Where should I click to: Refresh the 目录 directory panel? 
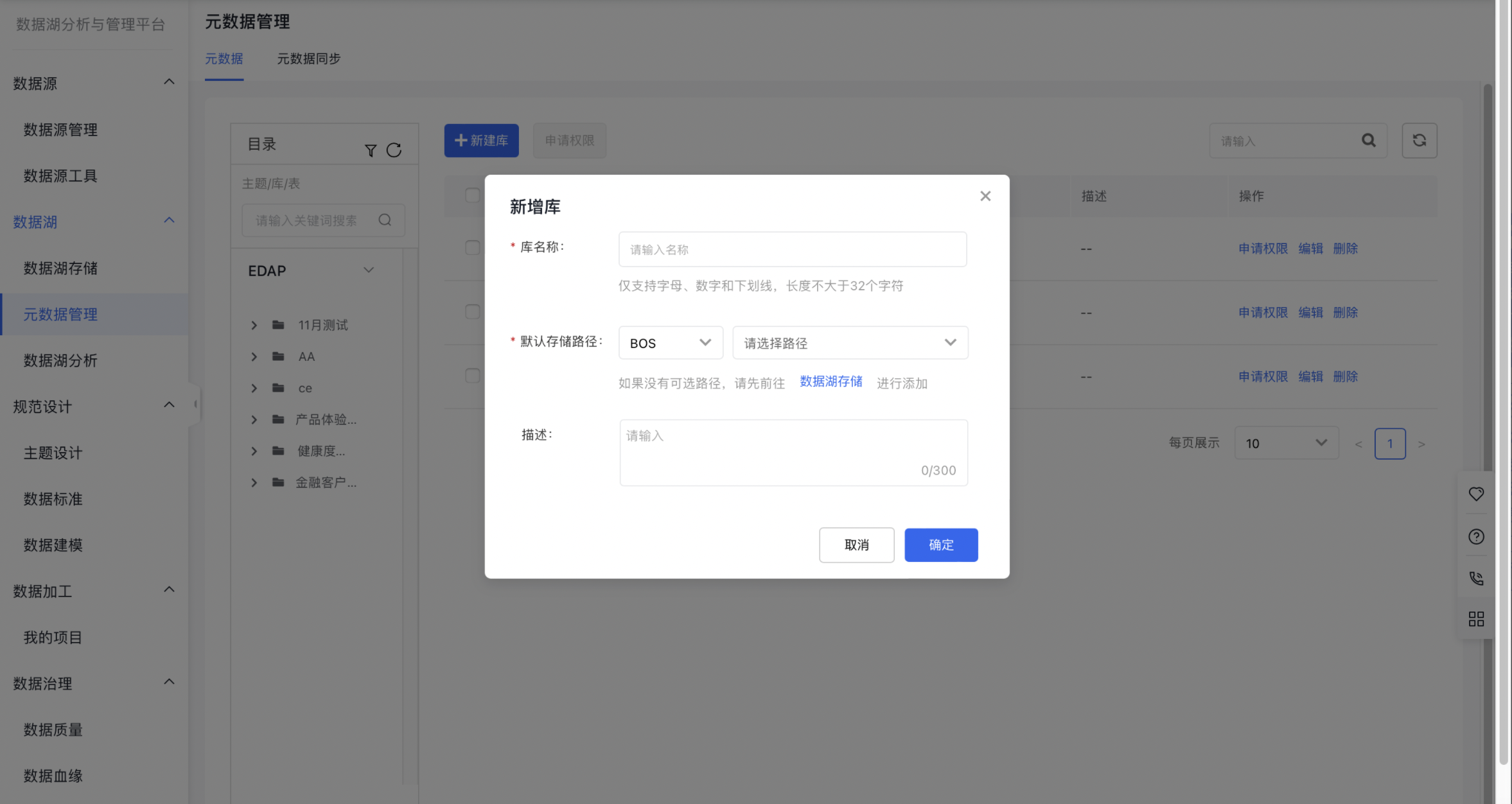tap(394, 150)
